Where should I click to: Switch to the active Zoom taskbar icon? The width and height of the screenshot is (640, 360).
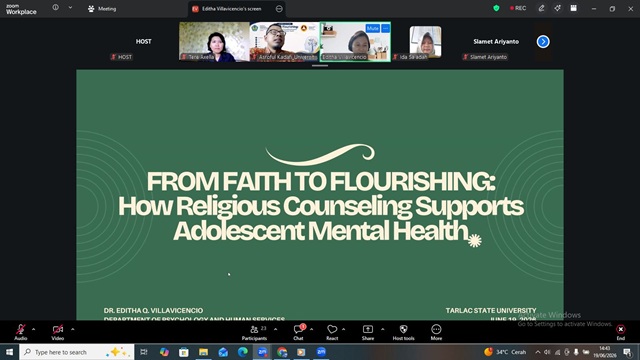tap(262, 352)
